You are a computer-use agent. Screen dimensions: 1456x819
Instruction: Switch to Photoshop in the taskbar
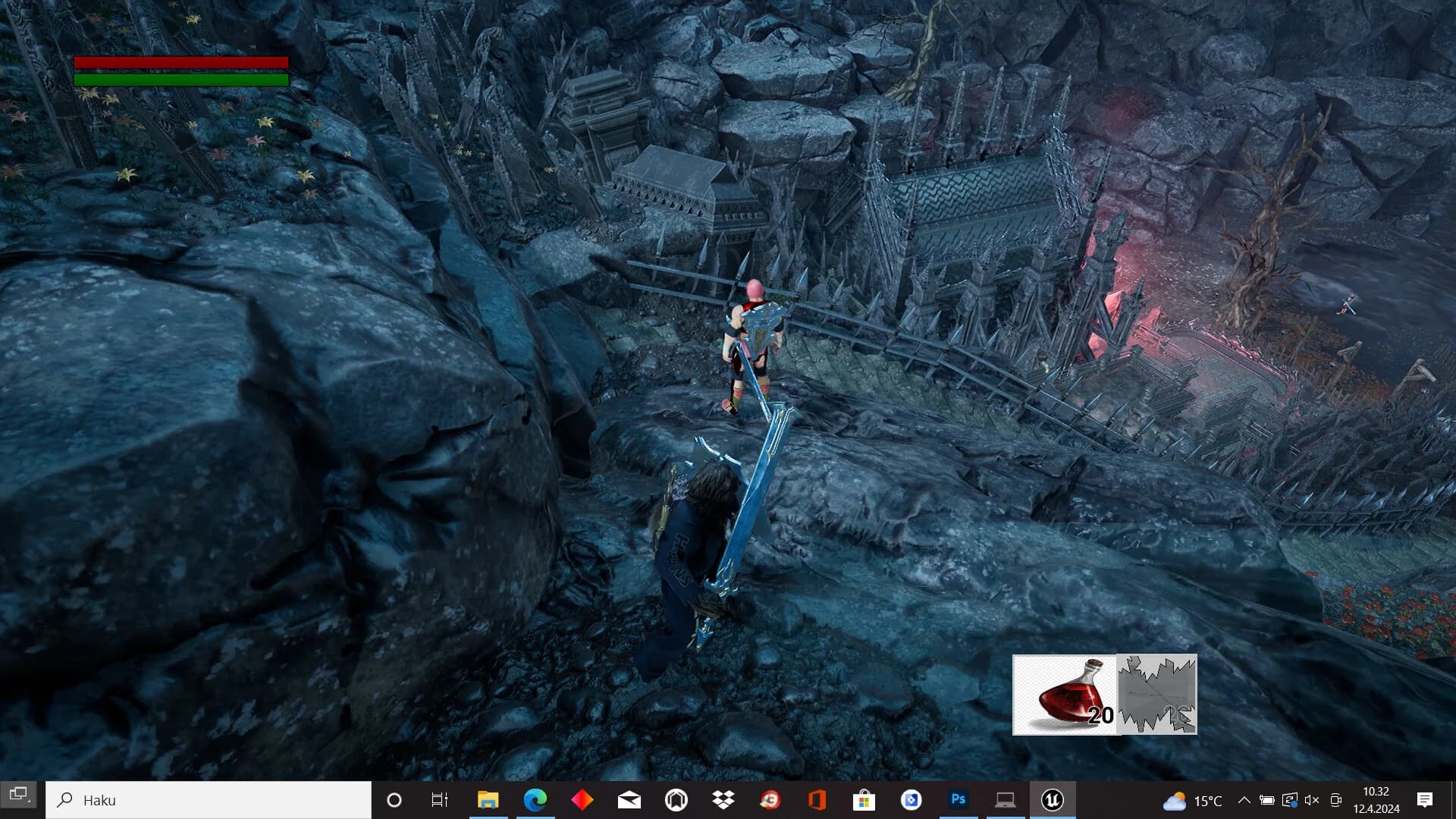tap(959, 800)
